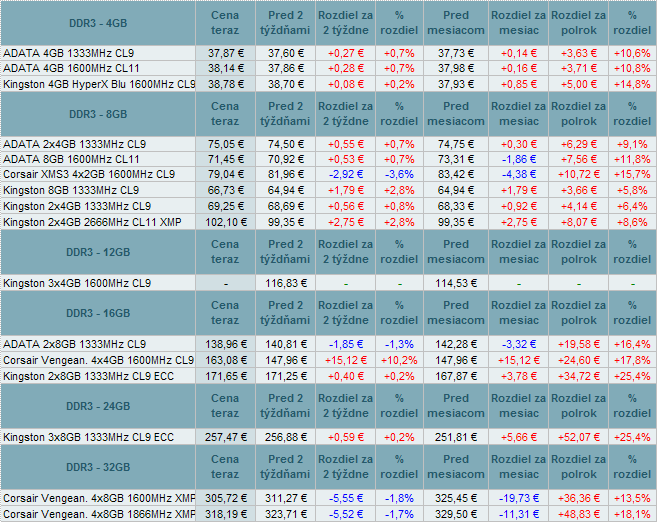Click the DDR3 - 12GB section header
Image resolution: width=657 pixels, height=522 pixels.
point(98,252)
